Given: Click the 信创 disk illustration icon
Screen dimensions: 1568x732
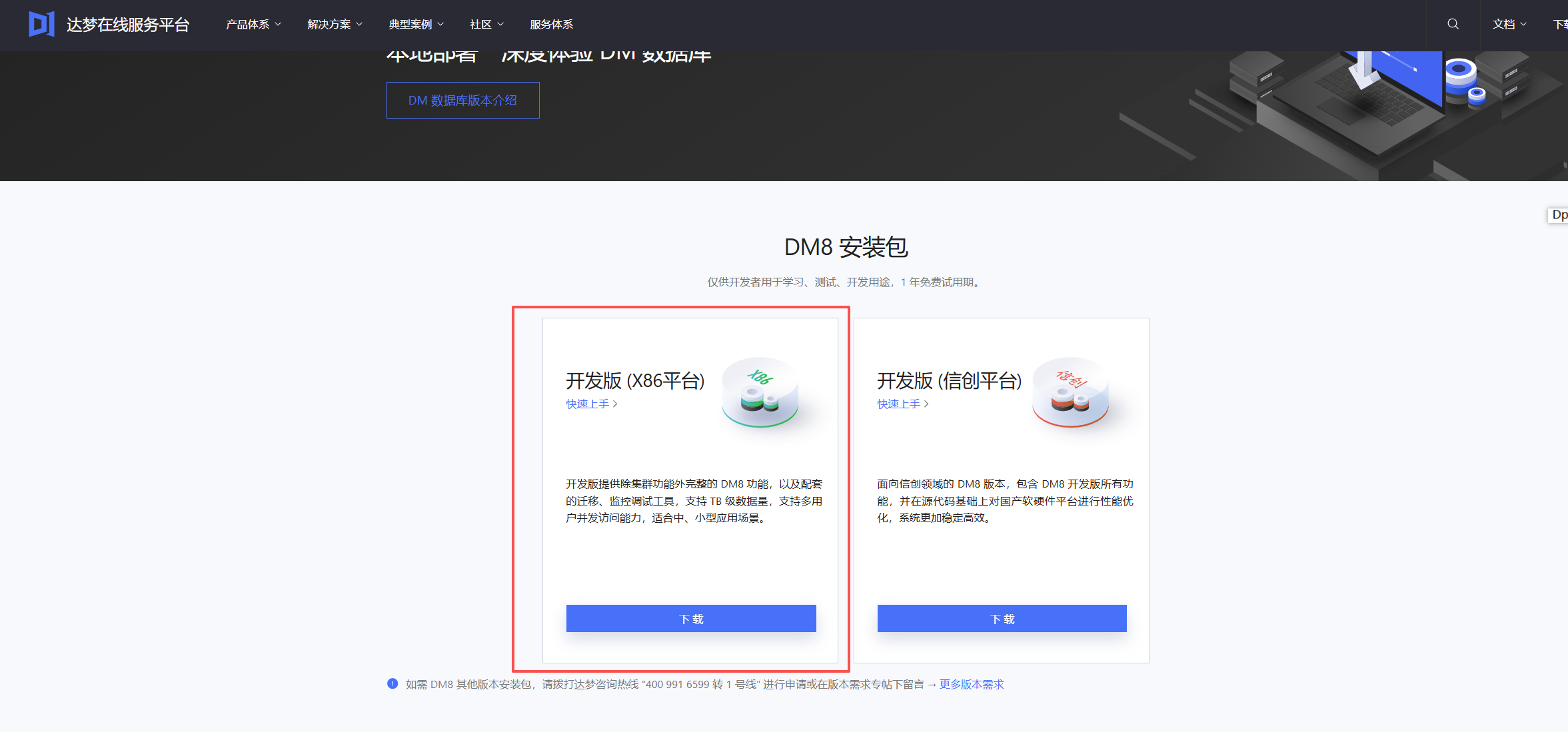Looking at the screenshot, I should 1071,392.
